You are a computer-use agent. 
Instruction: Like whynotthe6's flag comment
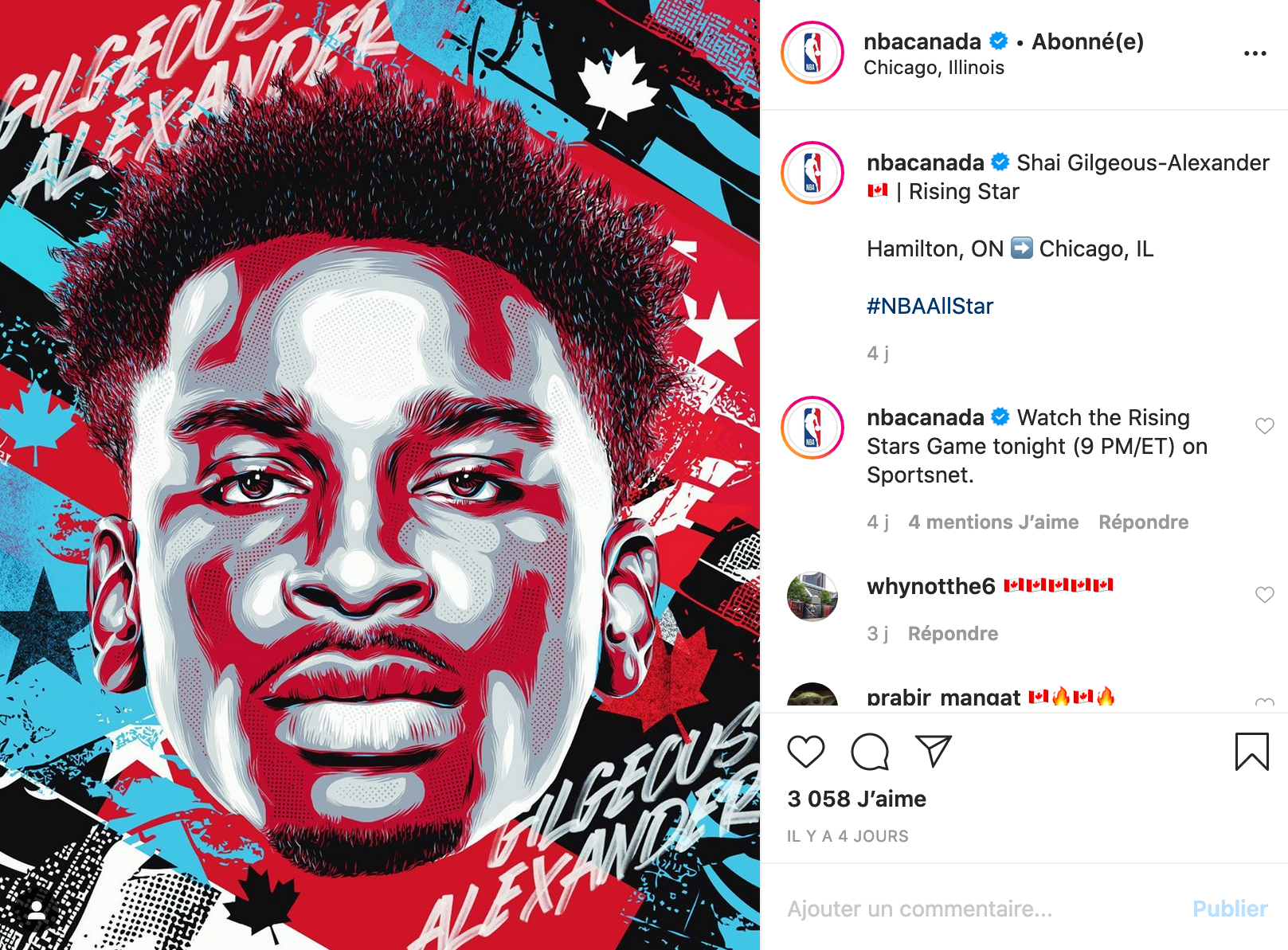(x=1265, y=595)
